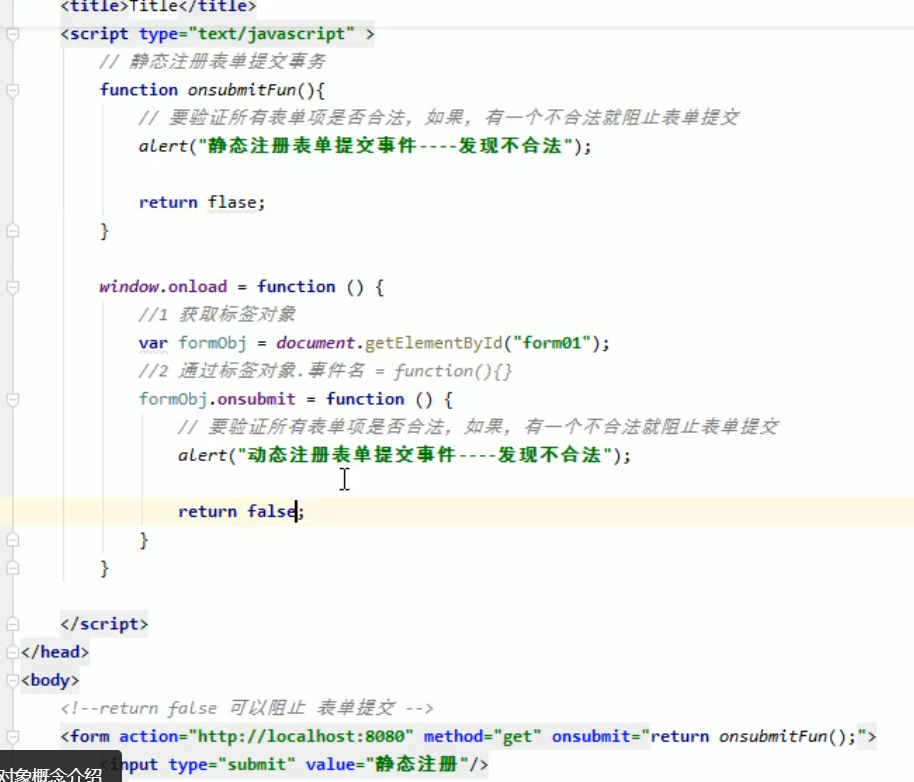Click the method="get" attribute
The width and height of the screenshot is (914, 782).
coord(483,736)
